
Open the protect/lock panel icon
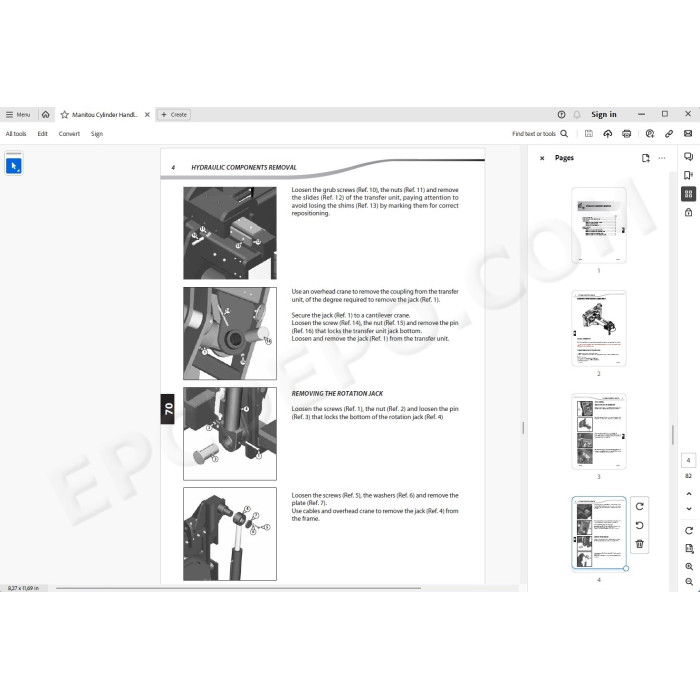click(x=688, y=212)
